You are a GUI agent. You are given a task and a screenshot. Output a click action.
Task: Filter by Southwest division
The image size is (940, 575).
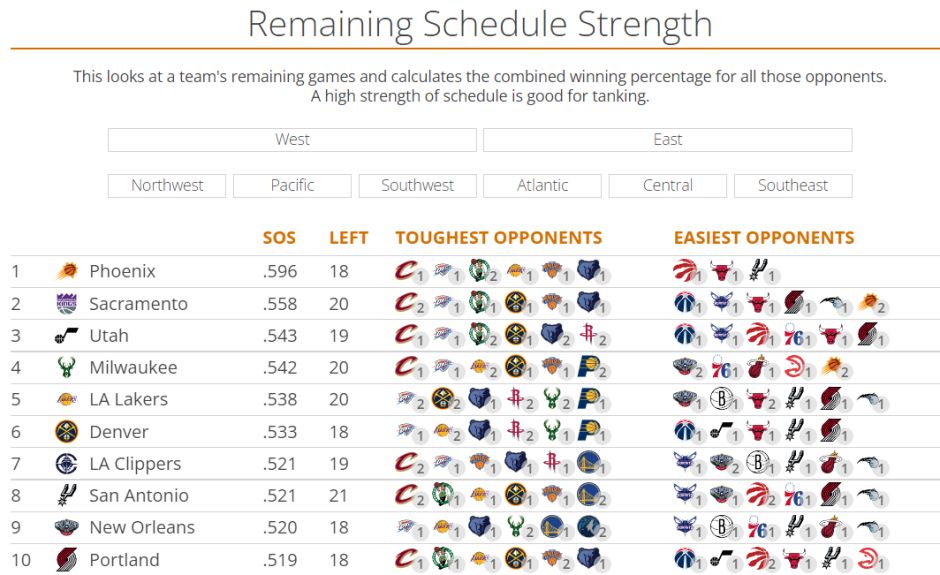tap(417, 185)
